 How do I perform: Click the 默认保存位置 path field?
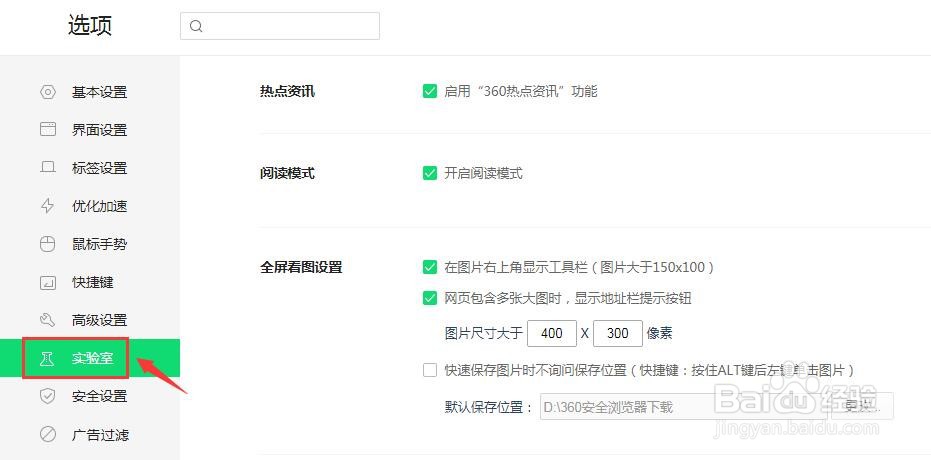click(685, 407)
